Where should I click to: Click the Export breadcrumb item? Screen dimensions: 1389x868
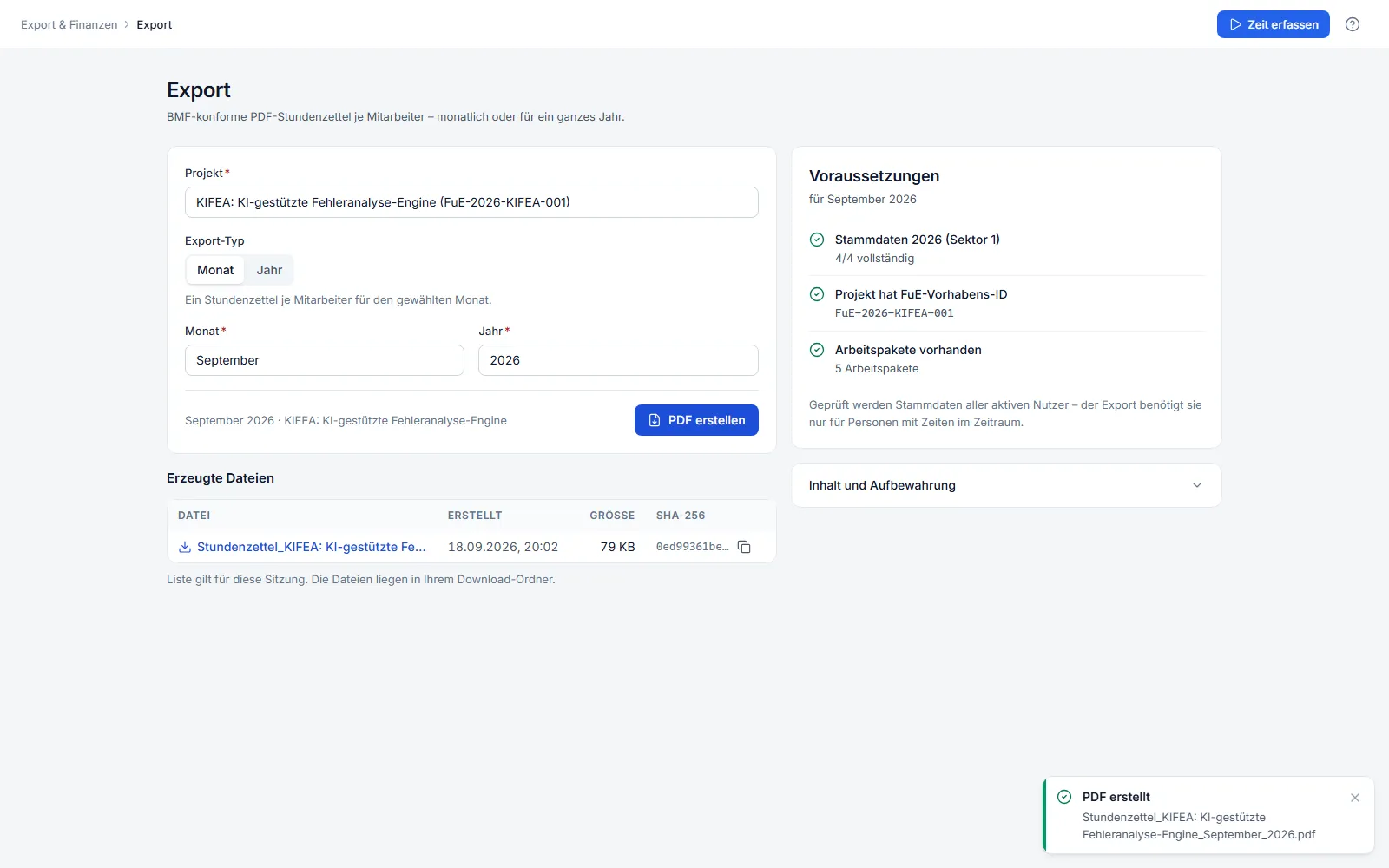click(x=155, y=24)
